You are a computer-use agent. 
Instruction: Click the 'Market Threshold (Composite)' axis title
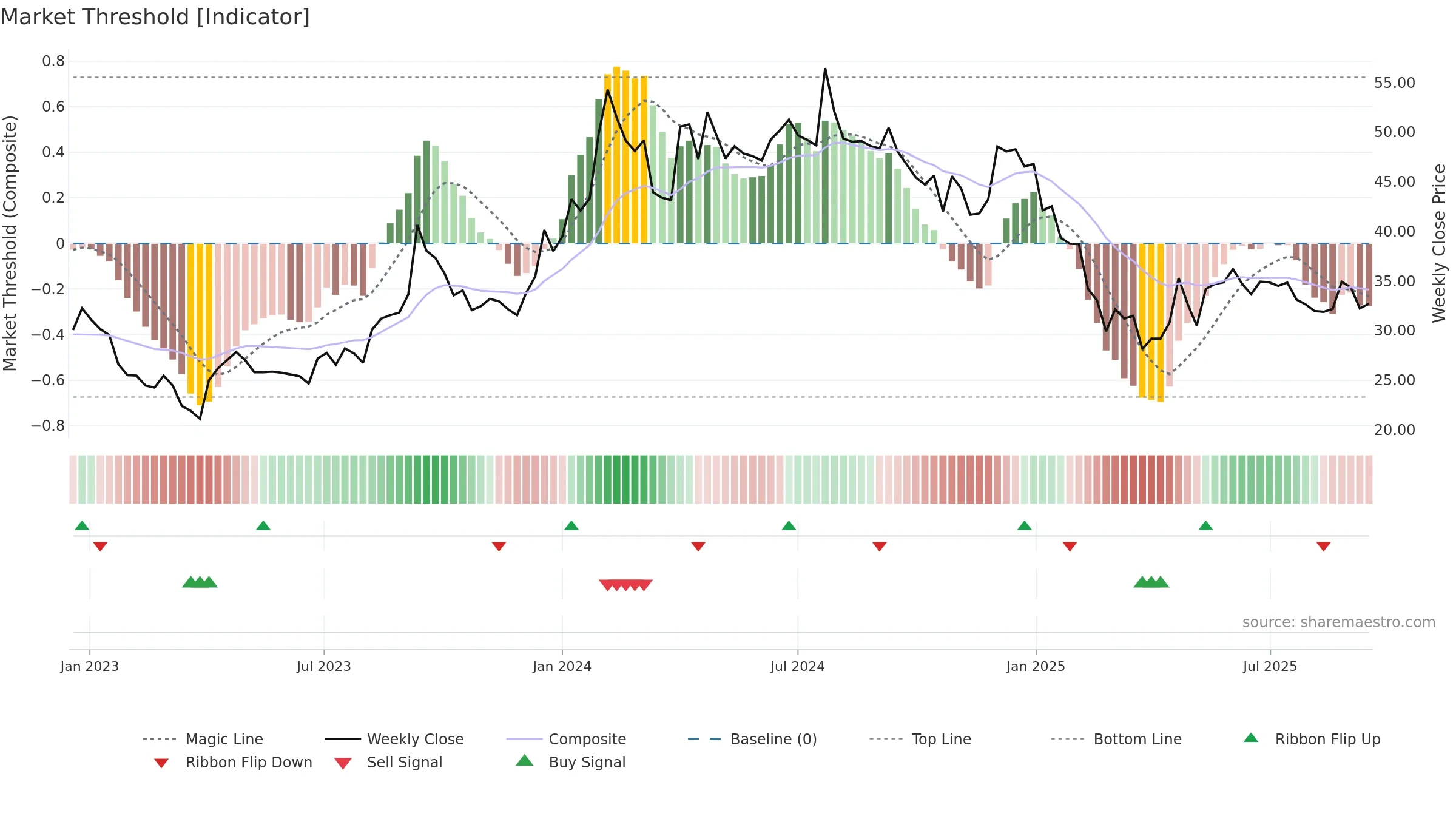[10, 243]
